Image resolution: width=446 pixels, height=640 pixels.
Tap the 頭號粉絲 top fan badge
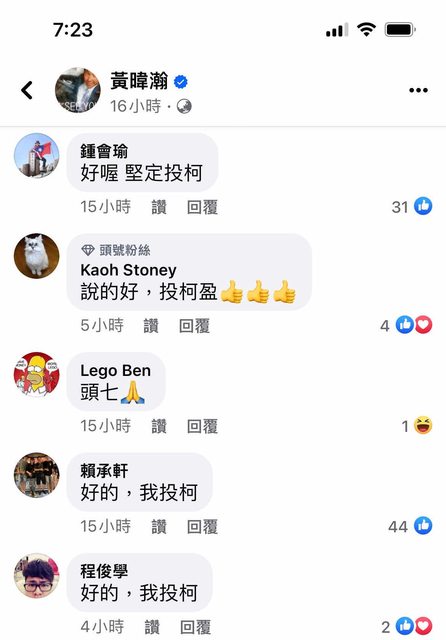point(116,250)
